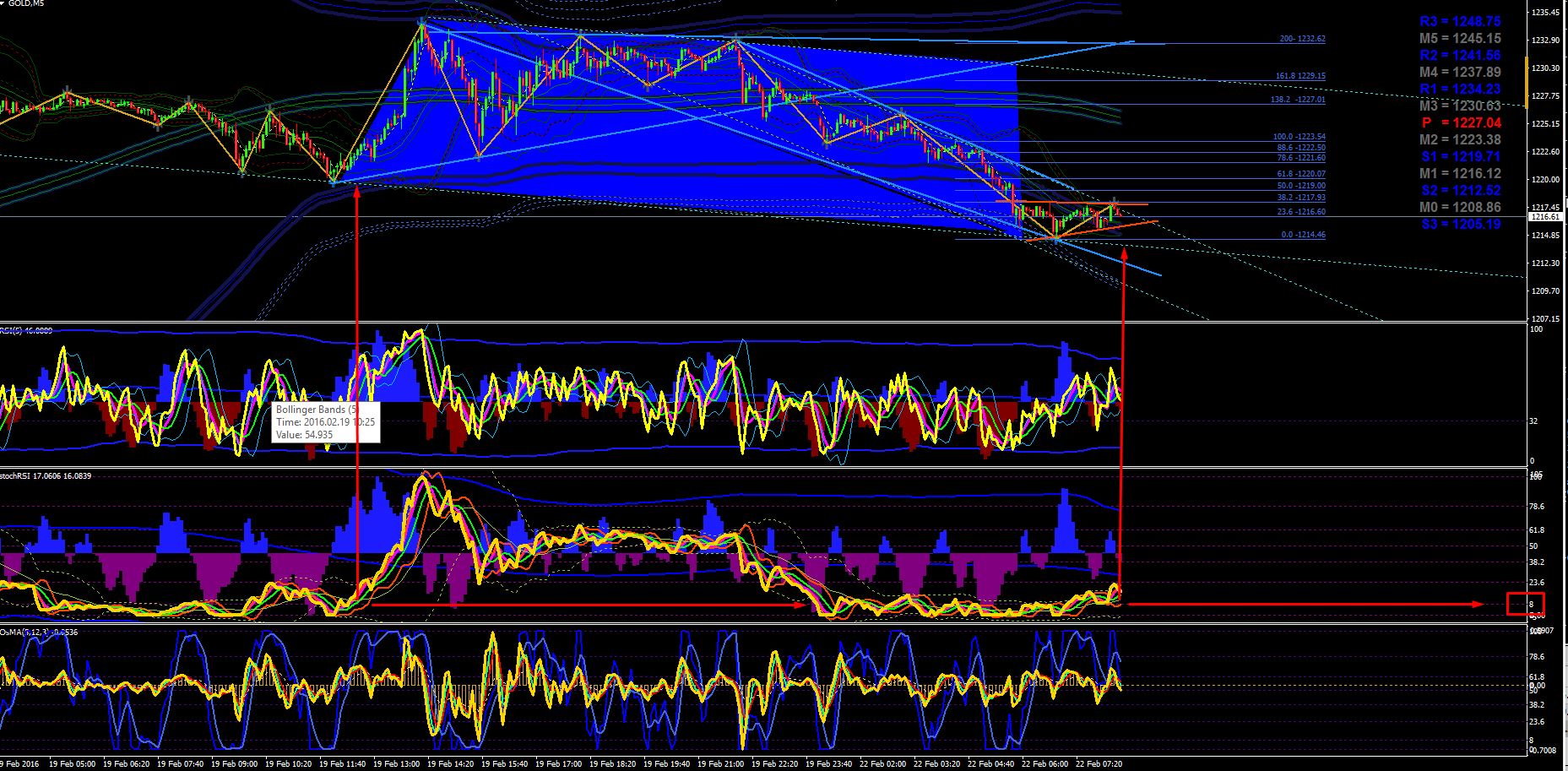The width and height of the screenshot is (1568, 771).
Task: Click the 19 Feb 10:20 time label
Action: click(x=288, y=764)
